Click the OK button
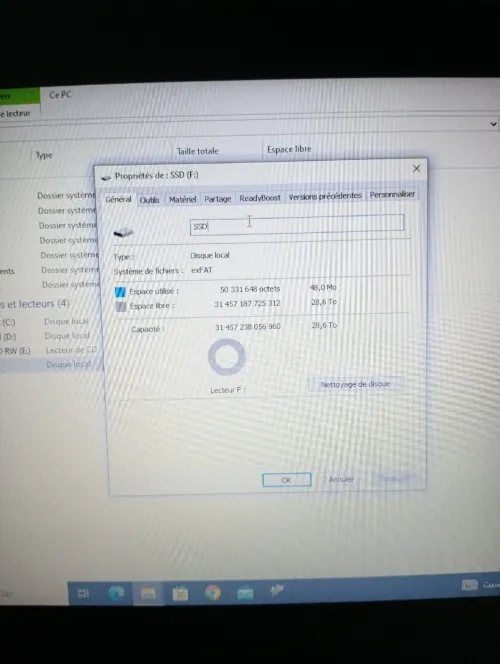Image resolution: width=500 pixels, height=664 pixels. (x=287, y=480)
